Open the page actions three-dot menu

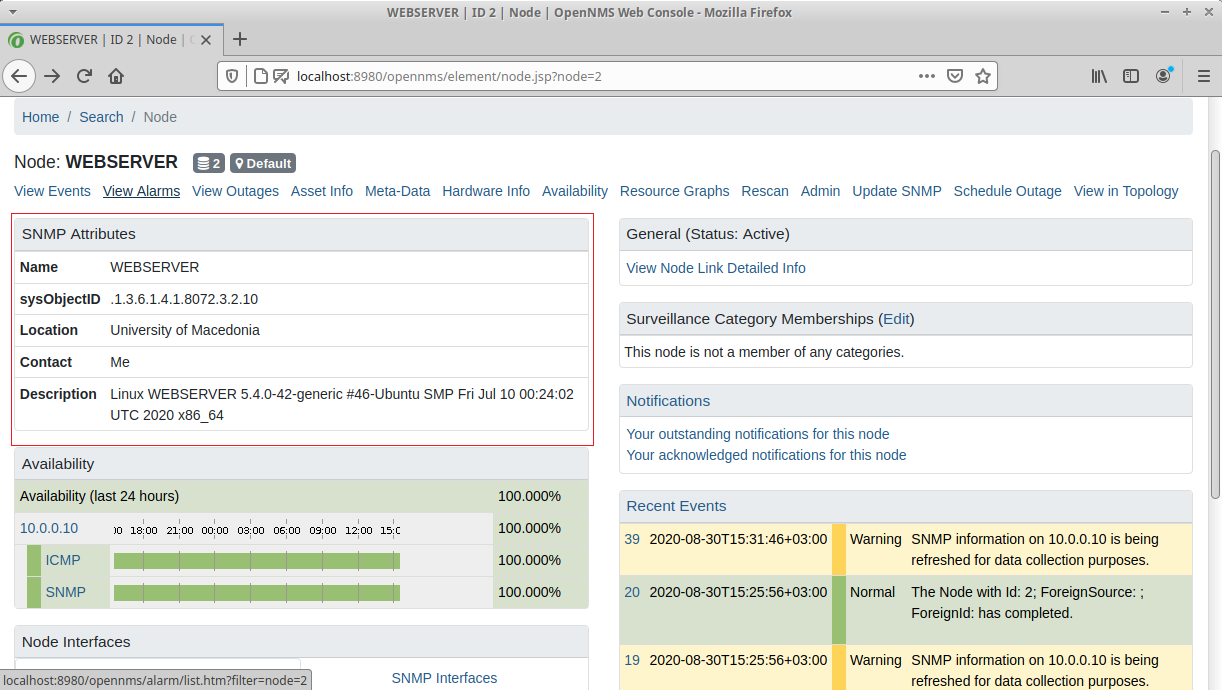pyautogui.click(x=927, y=76)
